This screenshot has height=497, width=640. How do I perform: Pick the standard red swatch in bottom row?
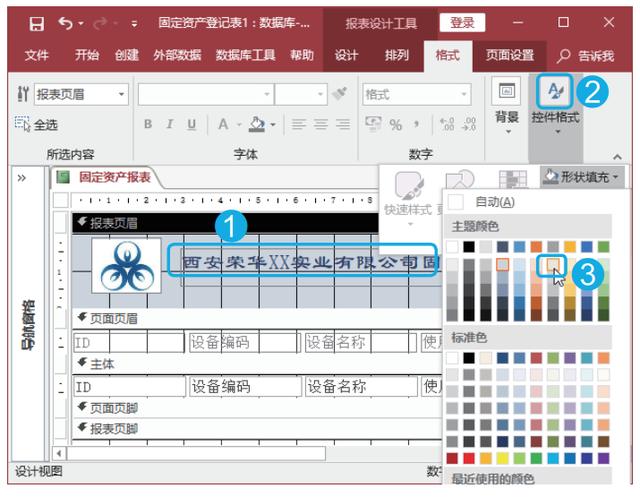coord(469,458)
